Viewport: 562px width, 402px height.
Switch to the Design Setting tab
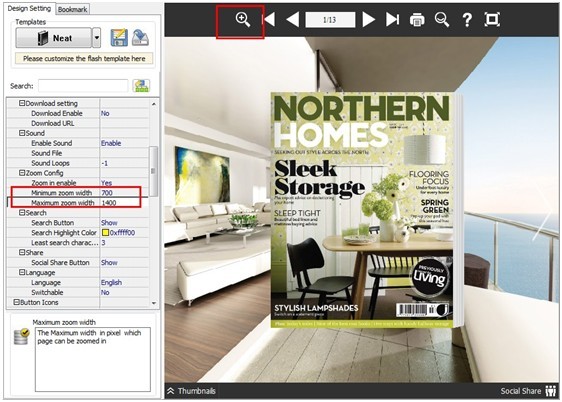29,8
